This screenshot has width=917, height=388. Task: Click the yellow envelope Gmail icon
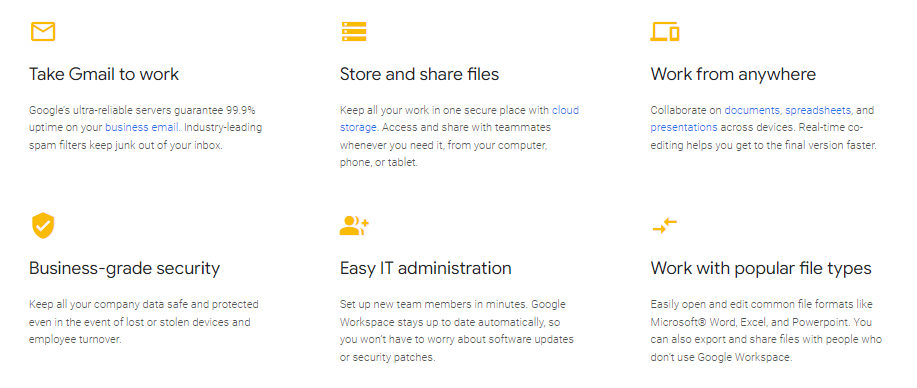pos(43,32)
